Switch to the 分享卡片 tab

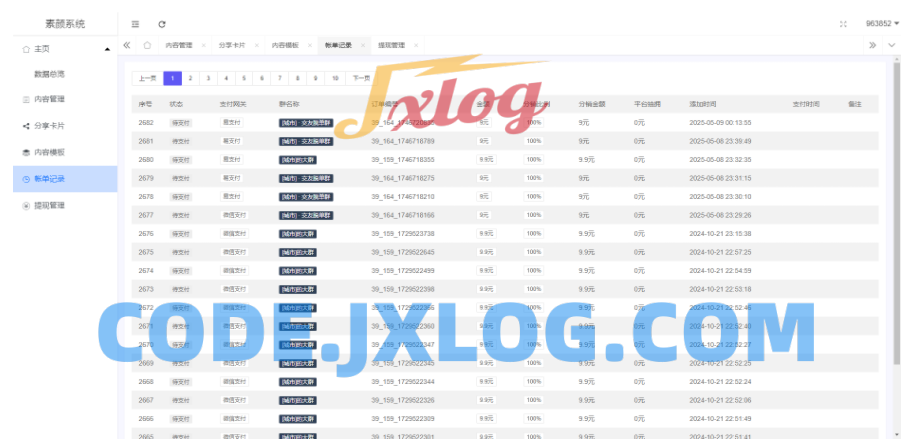(231, 46)
